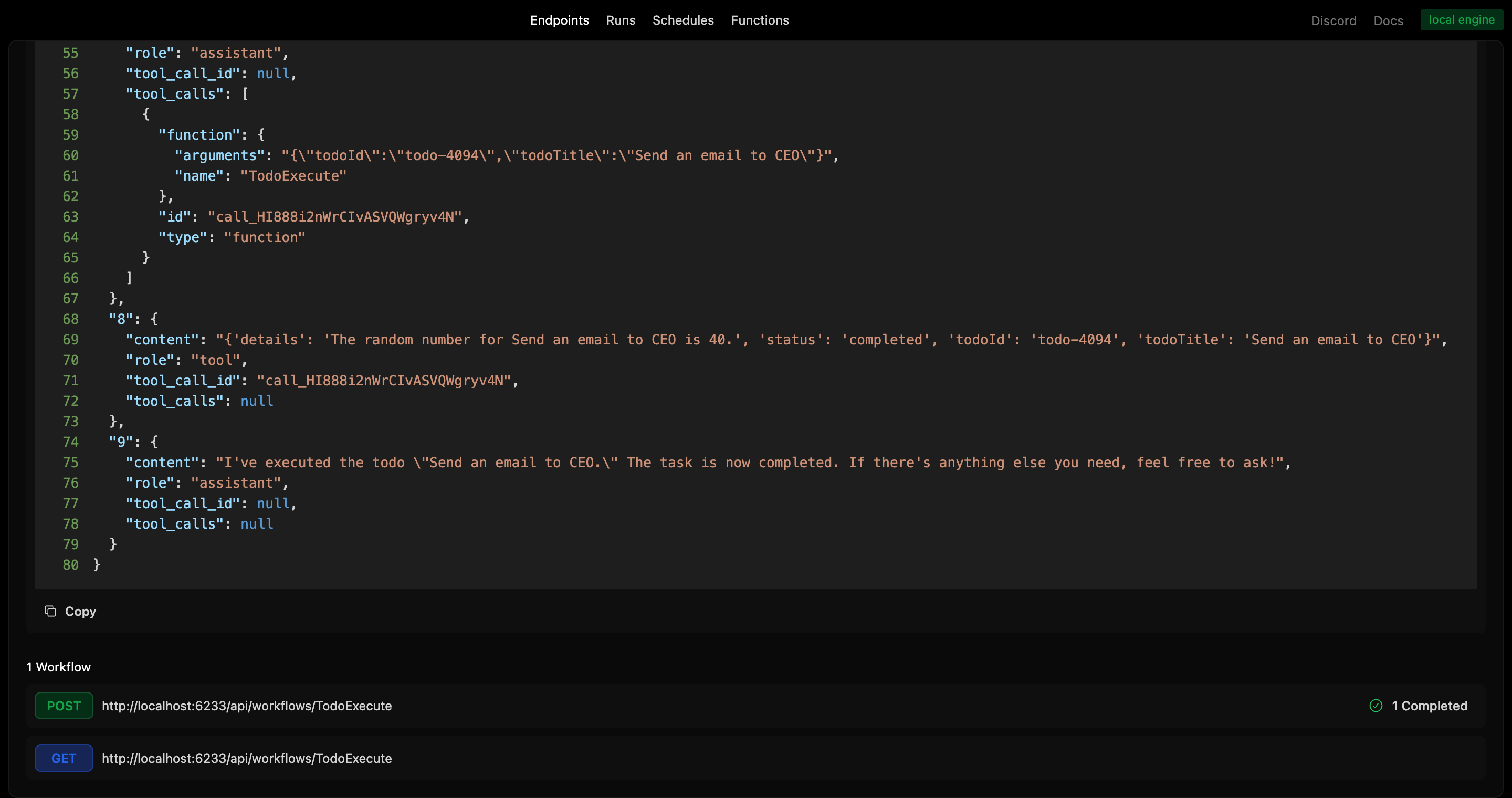
Task: Open the Discord link
Action: (x=1333, y=20)
